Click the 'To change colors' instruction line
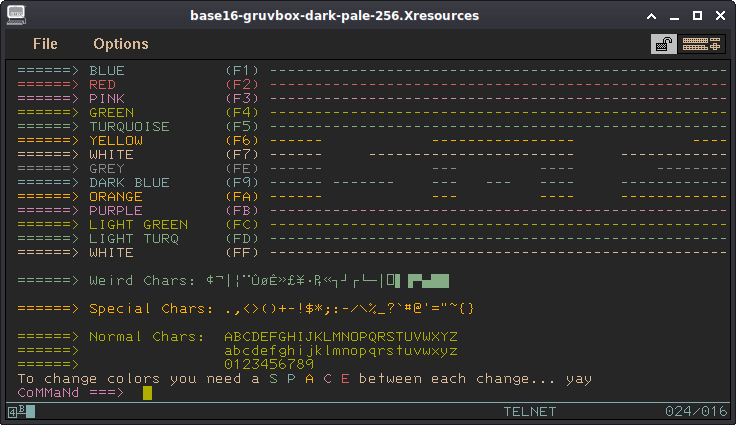The width and height of the screenshot is (736, 425). pyautogui.click(x=305, y=379)
